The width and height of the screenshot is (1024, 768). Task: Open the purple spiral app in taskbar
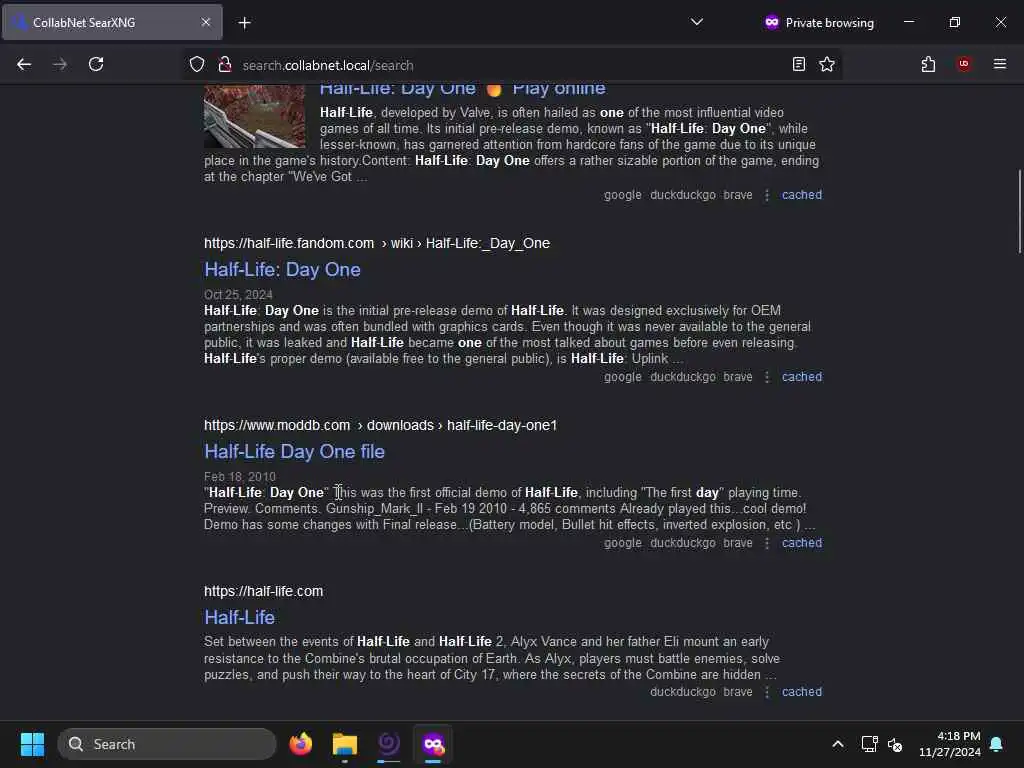(x=389, y=744)
